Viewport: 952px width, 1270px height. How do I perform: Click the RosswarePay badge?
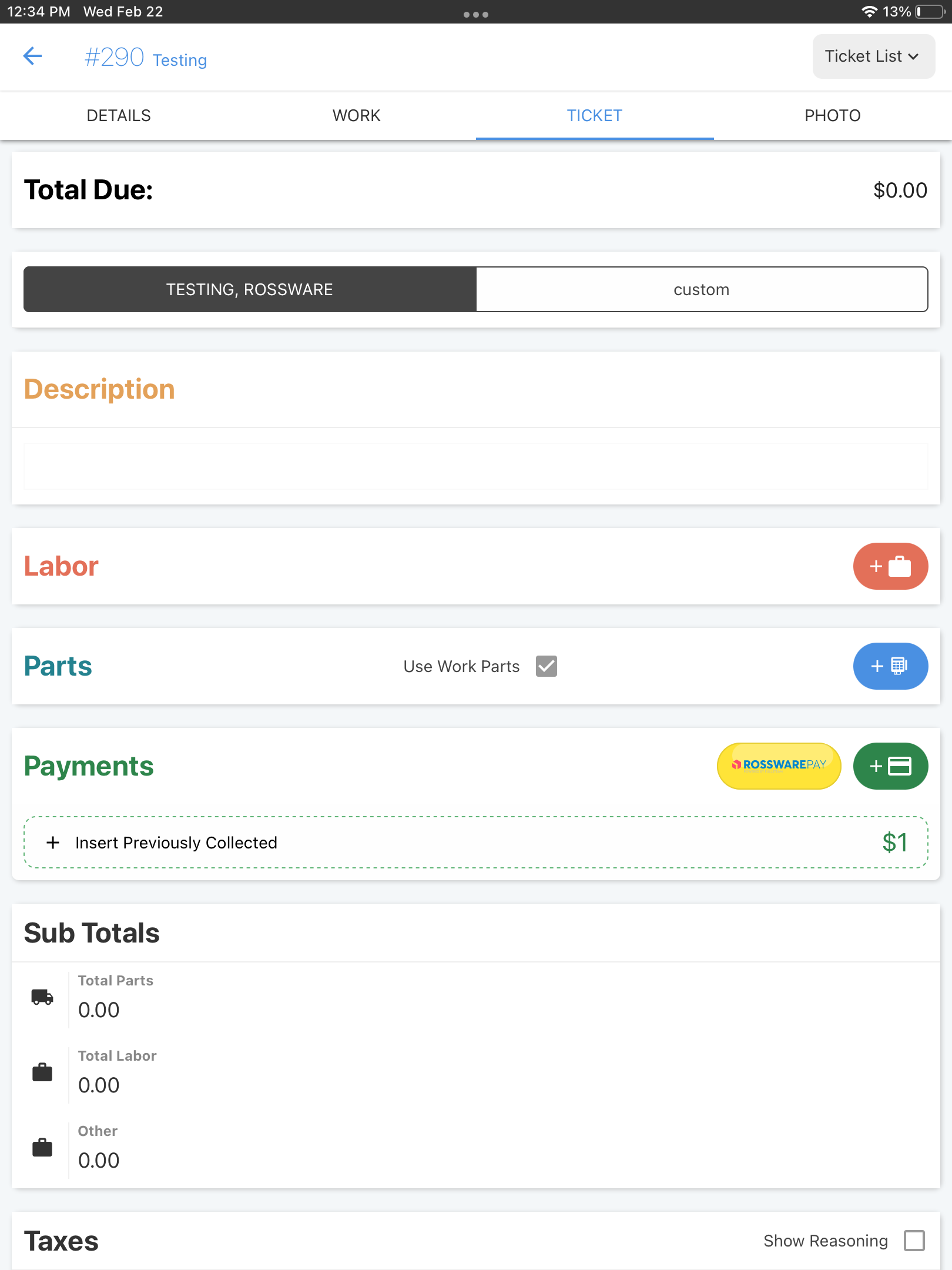click(779, 766)
